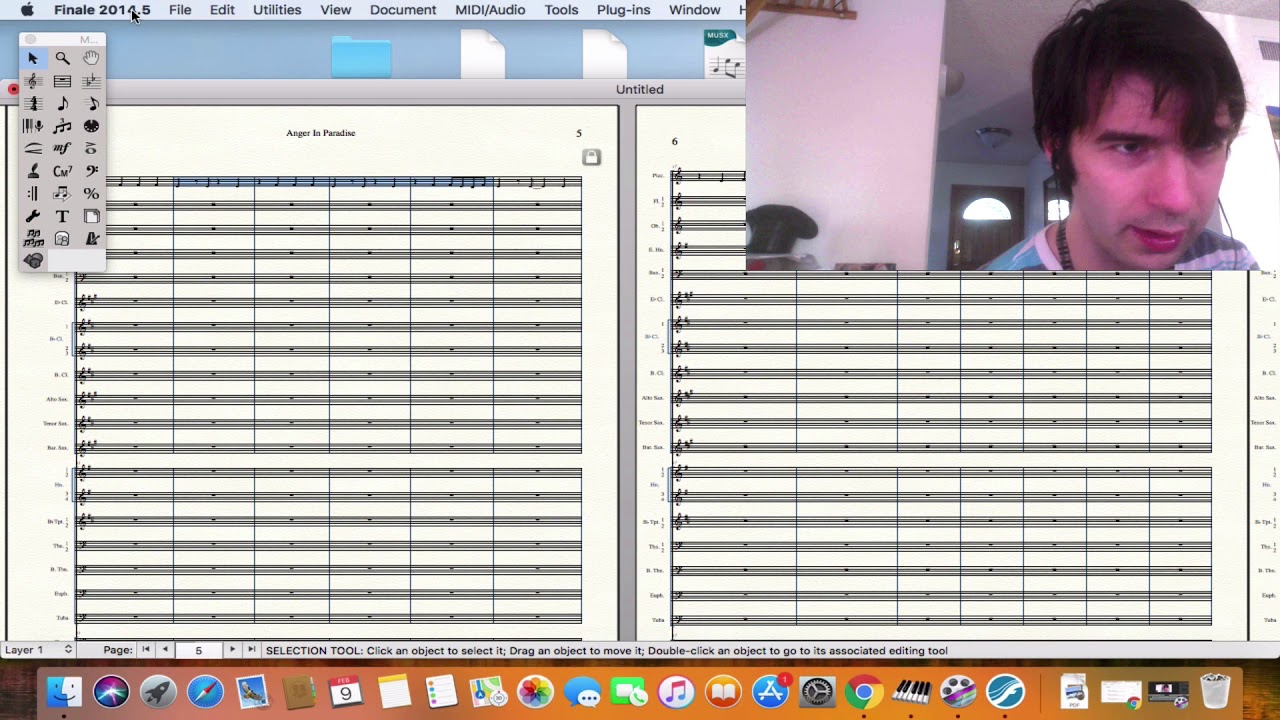Select the Time Signature tool

click(x=33, y=104)
